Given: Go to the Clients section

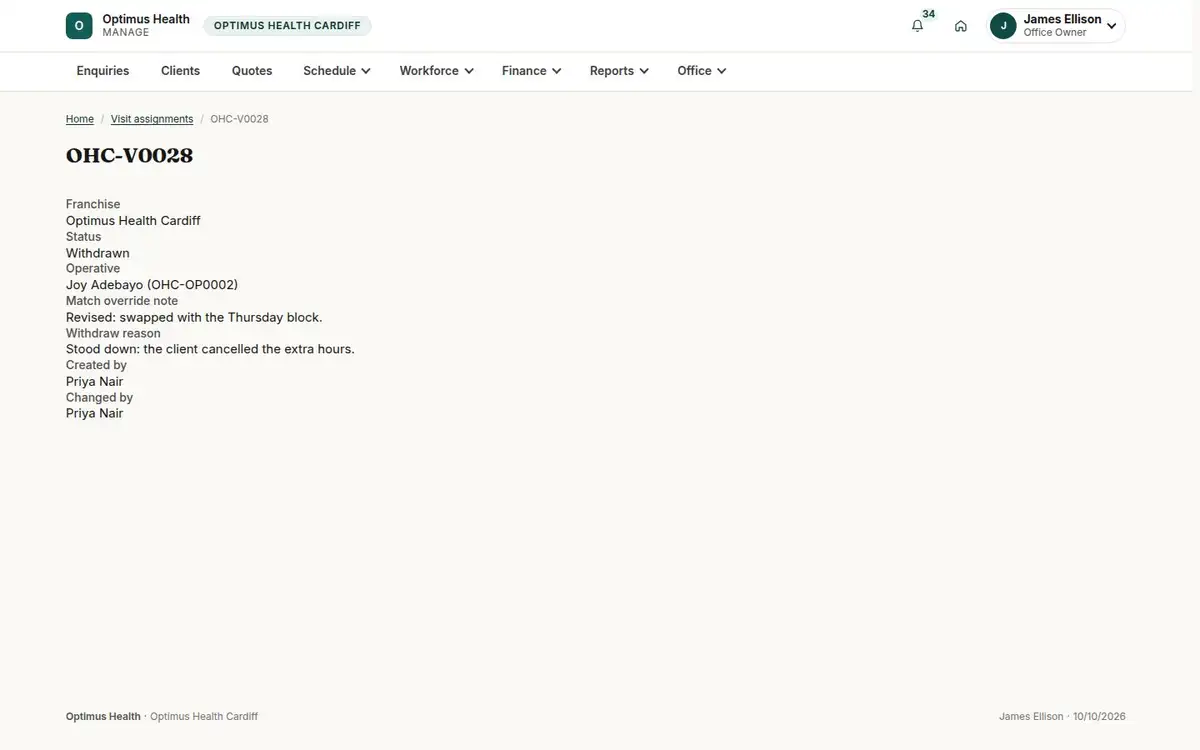Looking at the screenshot, I should click(181, 71).
